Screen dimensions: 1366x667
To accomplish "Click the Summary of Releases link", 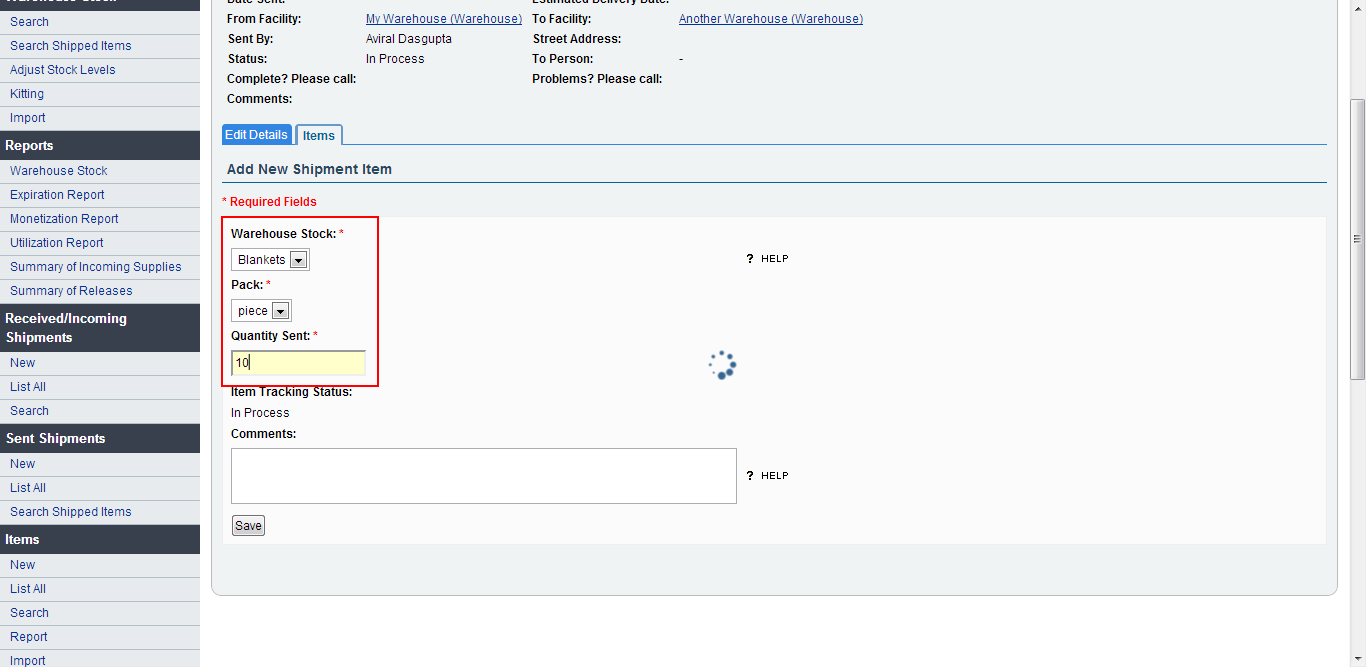I will [71, 291].
